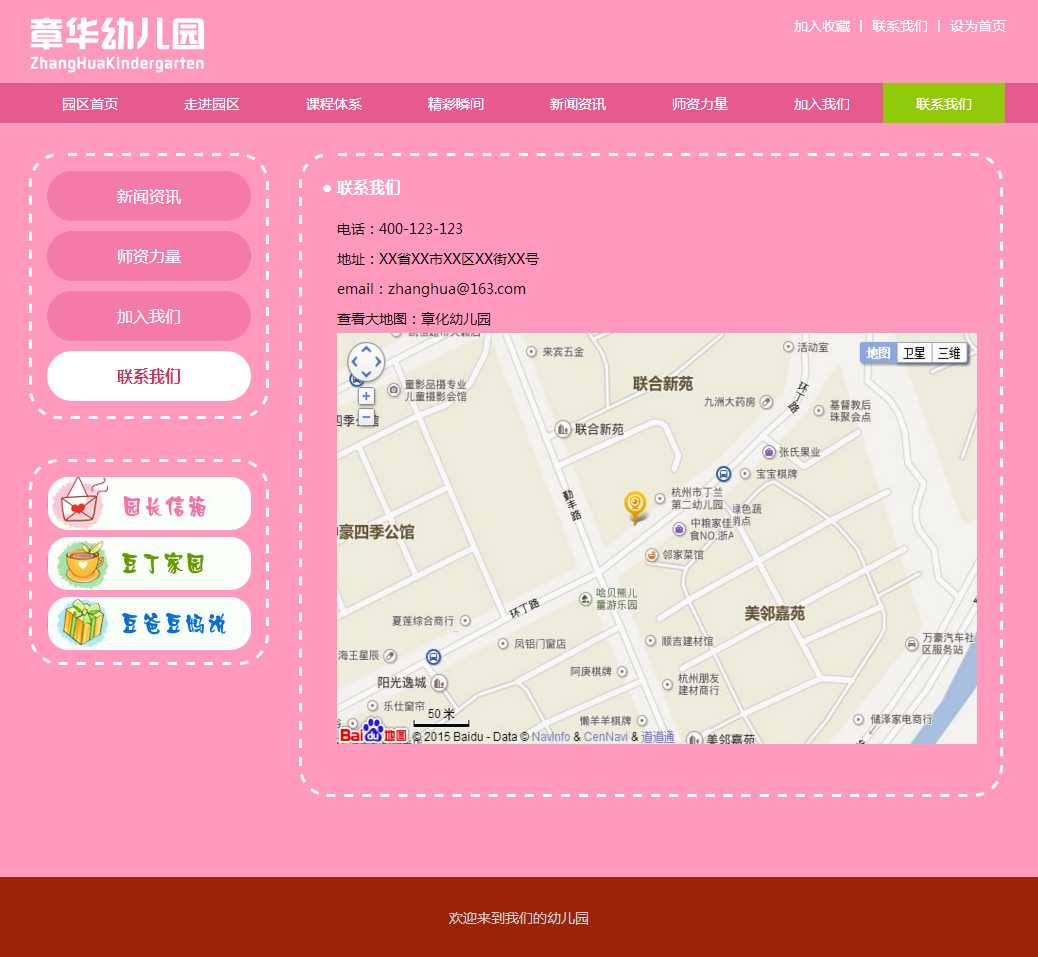Select the 地图 map view mode
The height and width of the screenshot is (957, 1038).
[x=878, y=353]
